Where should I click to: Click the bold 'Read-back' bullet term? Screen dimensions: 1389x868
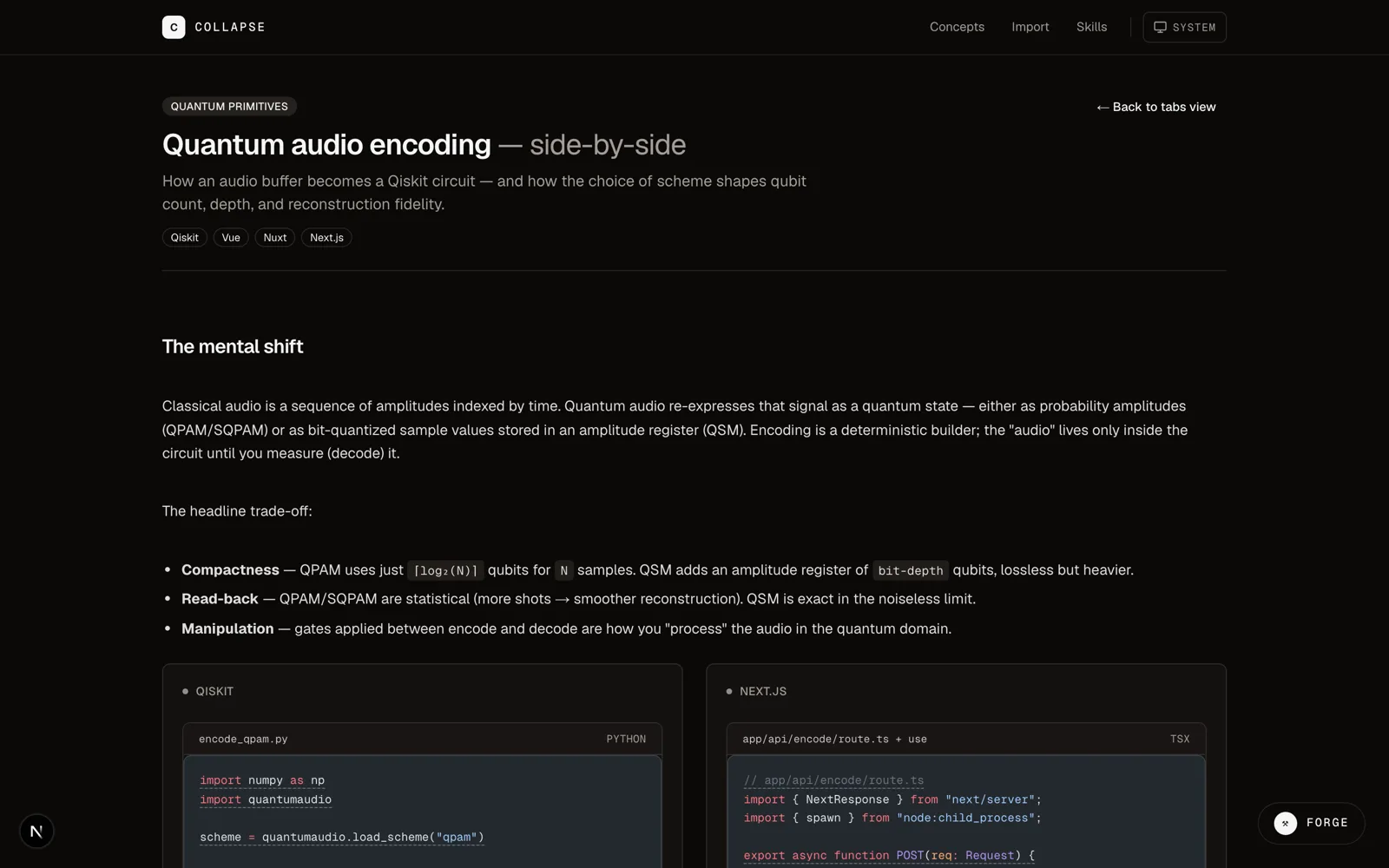pyautogui.click(x=220, y=599)
